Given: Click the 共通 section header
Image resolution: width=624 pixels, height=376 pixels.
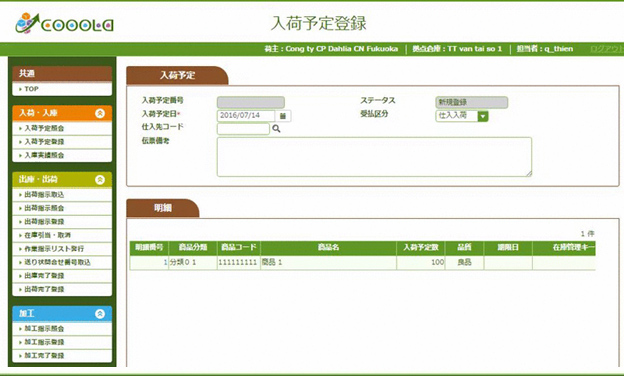Looking at the screenshot, I should (62, 74).
